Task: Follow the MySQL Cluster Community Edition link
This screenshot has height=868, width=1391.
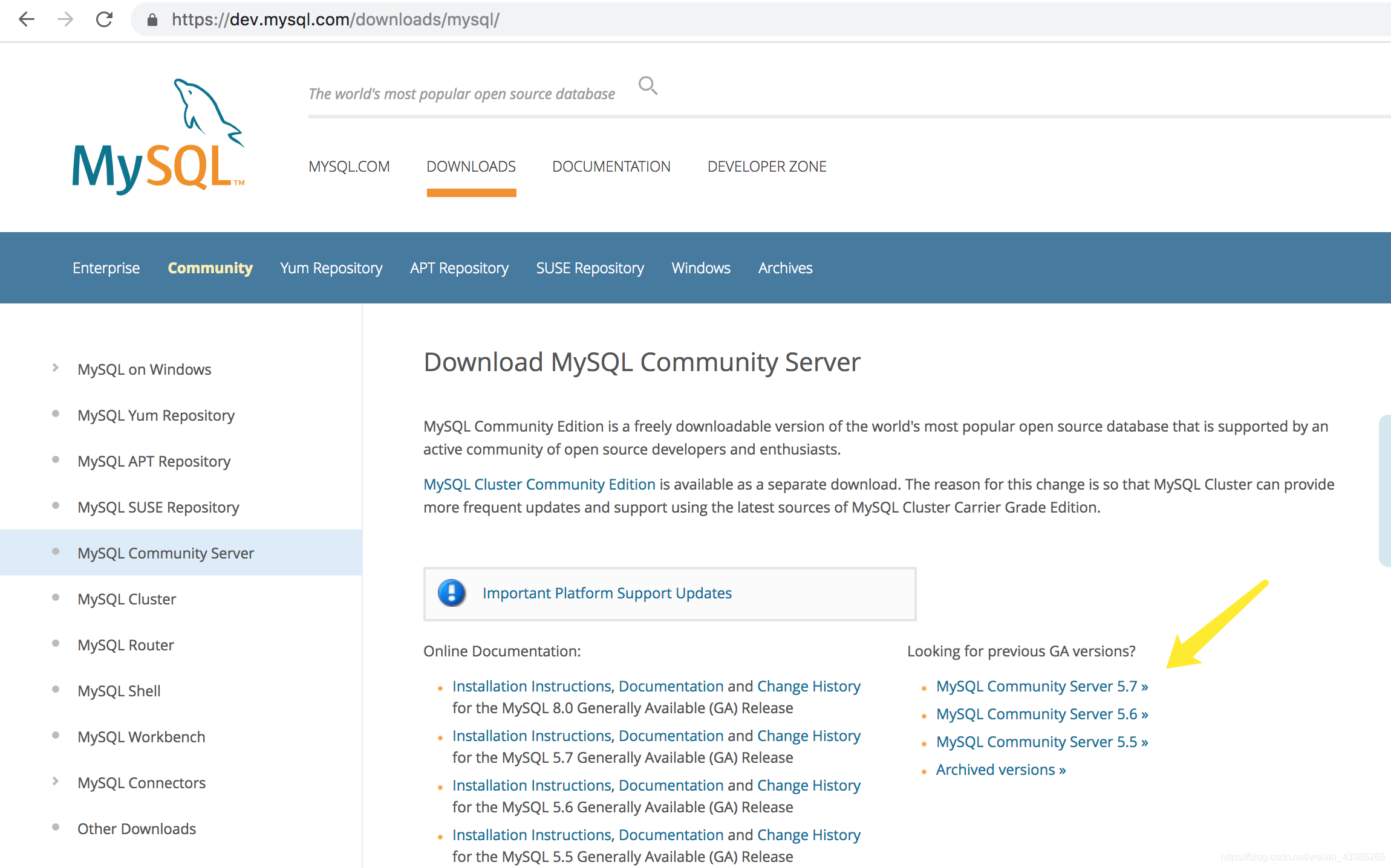Action: (x=539, y=484)
